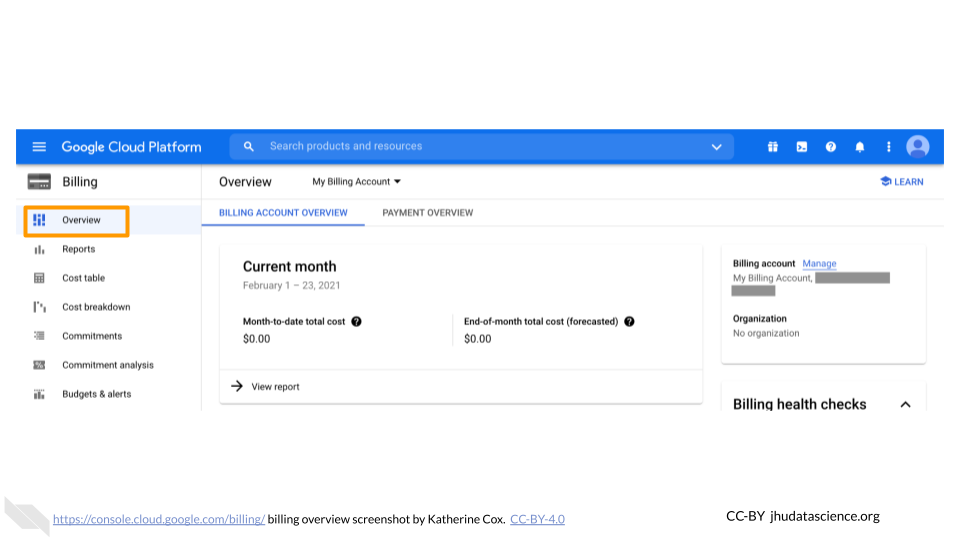
Task: Open the help question mark icon
Action: [830, 147]
